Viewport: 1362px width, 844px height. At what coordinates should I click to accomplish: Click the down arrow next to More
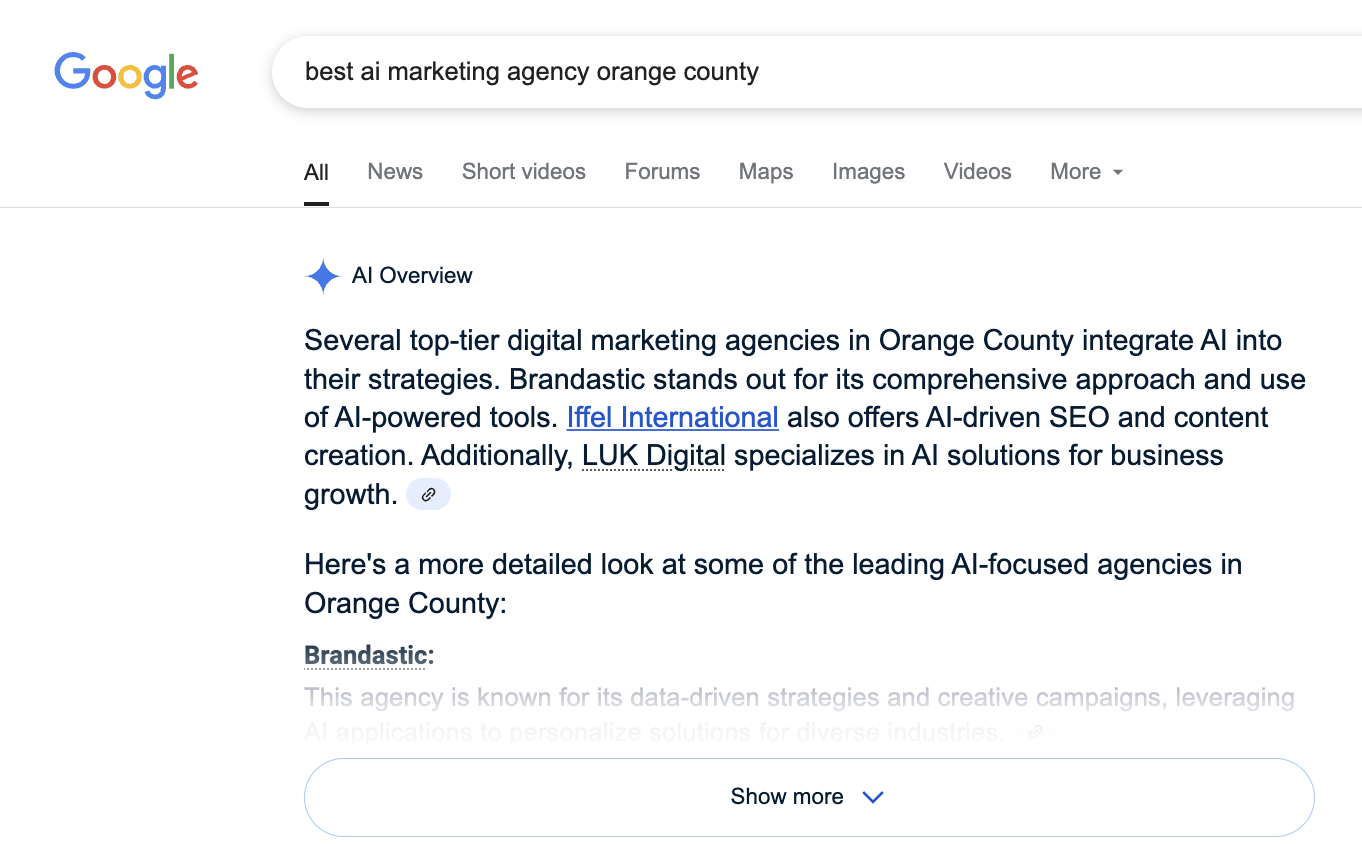(x=1118, y=173)
